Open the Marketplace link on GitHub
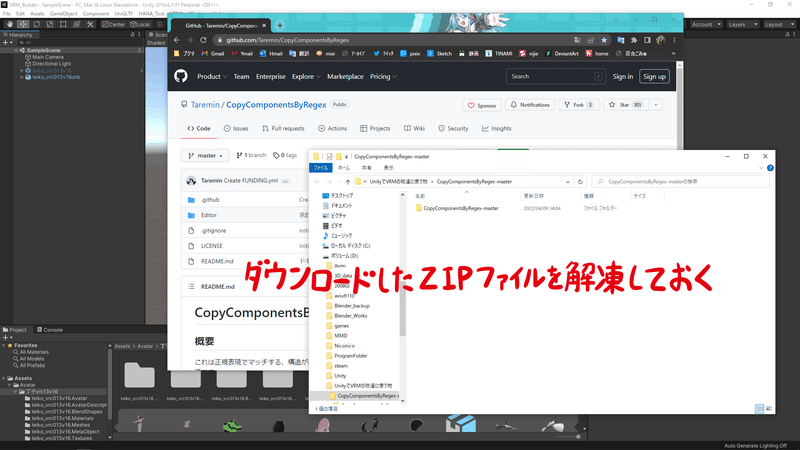Screen dimensions: 800x450 tap(345, 77)
